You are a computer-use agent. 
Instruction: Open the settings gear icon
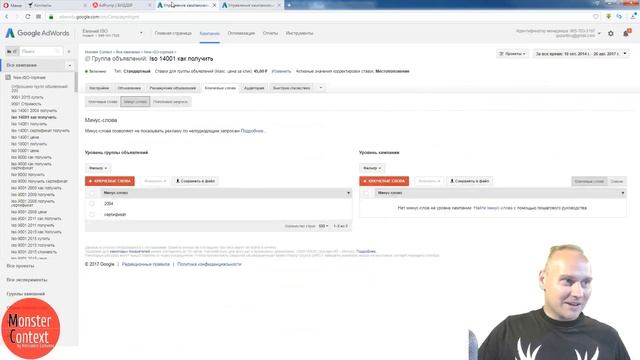611,33
